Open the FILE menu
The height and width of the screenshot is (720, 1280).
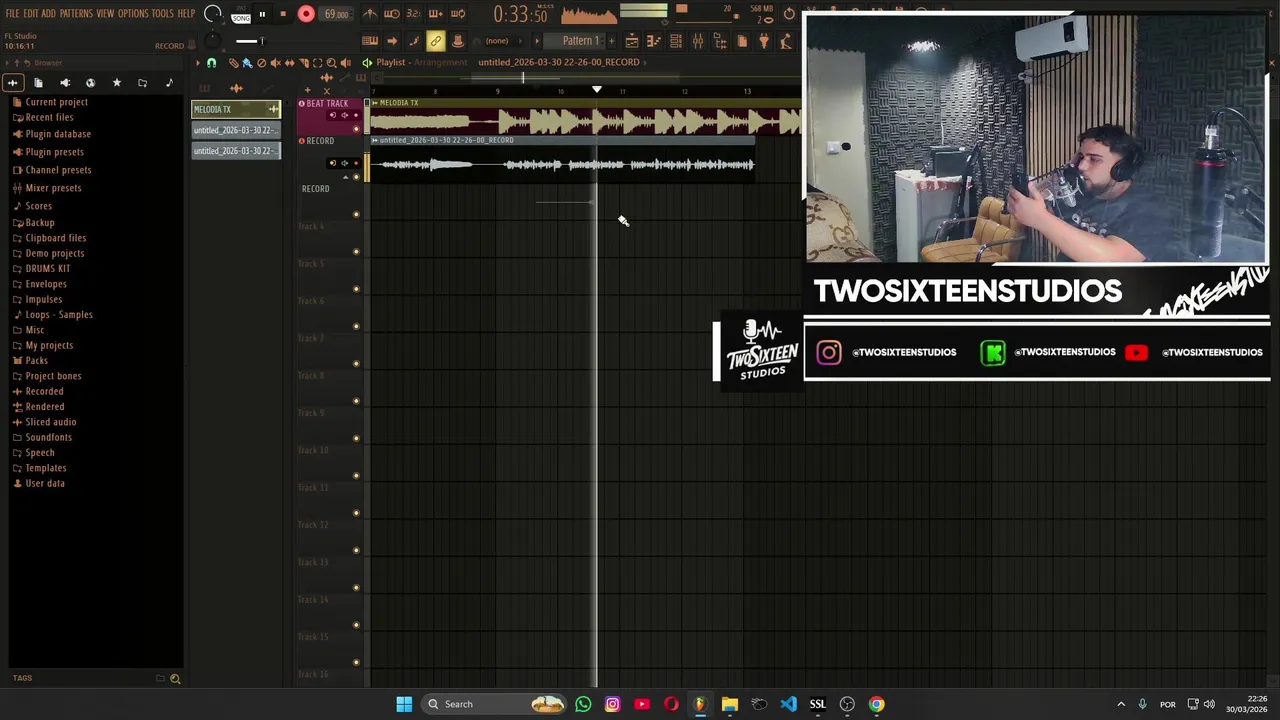point(12,14)
